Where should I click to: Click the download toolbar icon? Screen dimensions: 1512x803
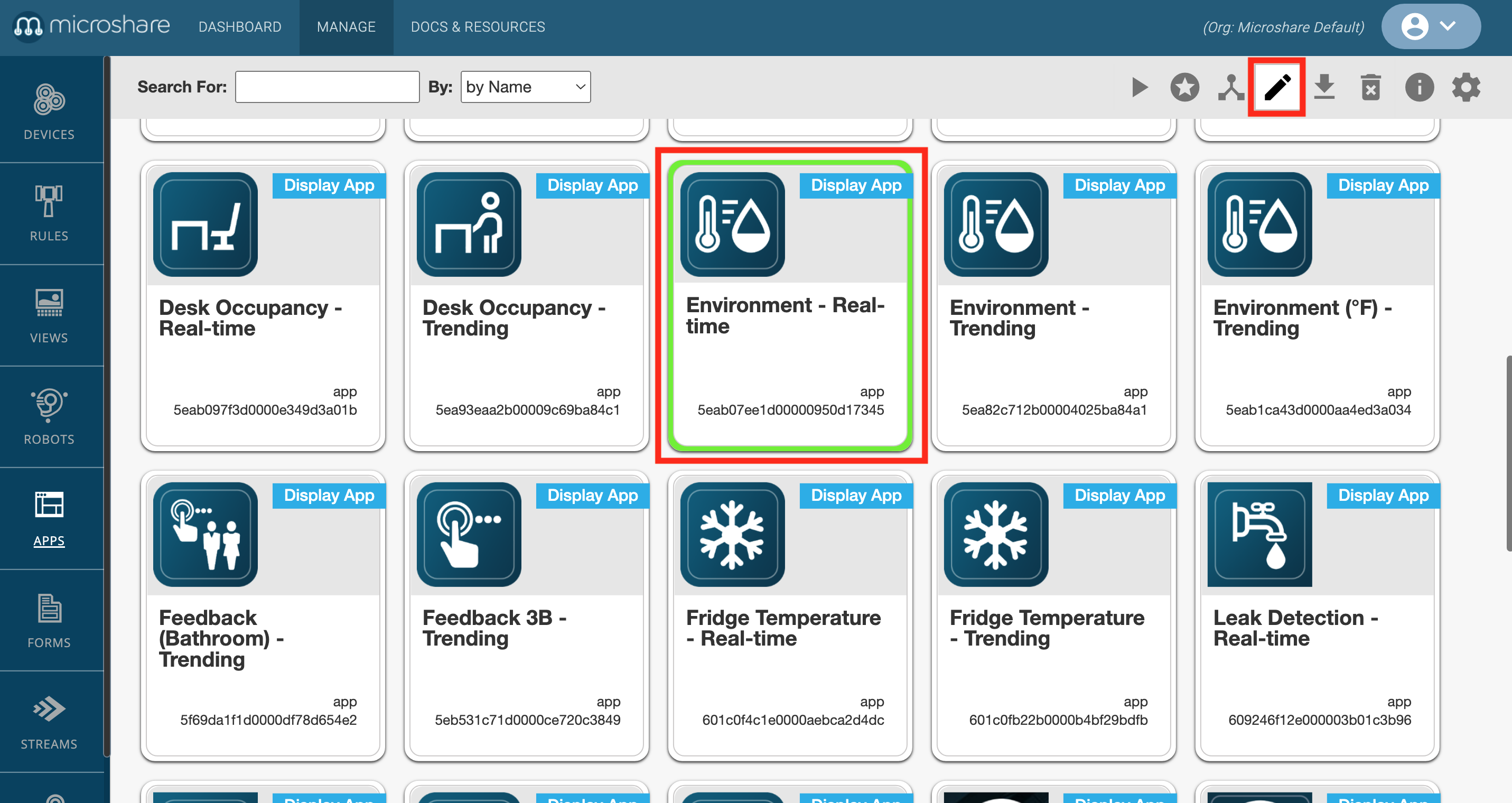1324,88
